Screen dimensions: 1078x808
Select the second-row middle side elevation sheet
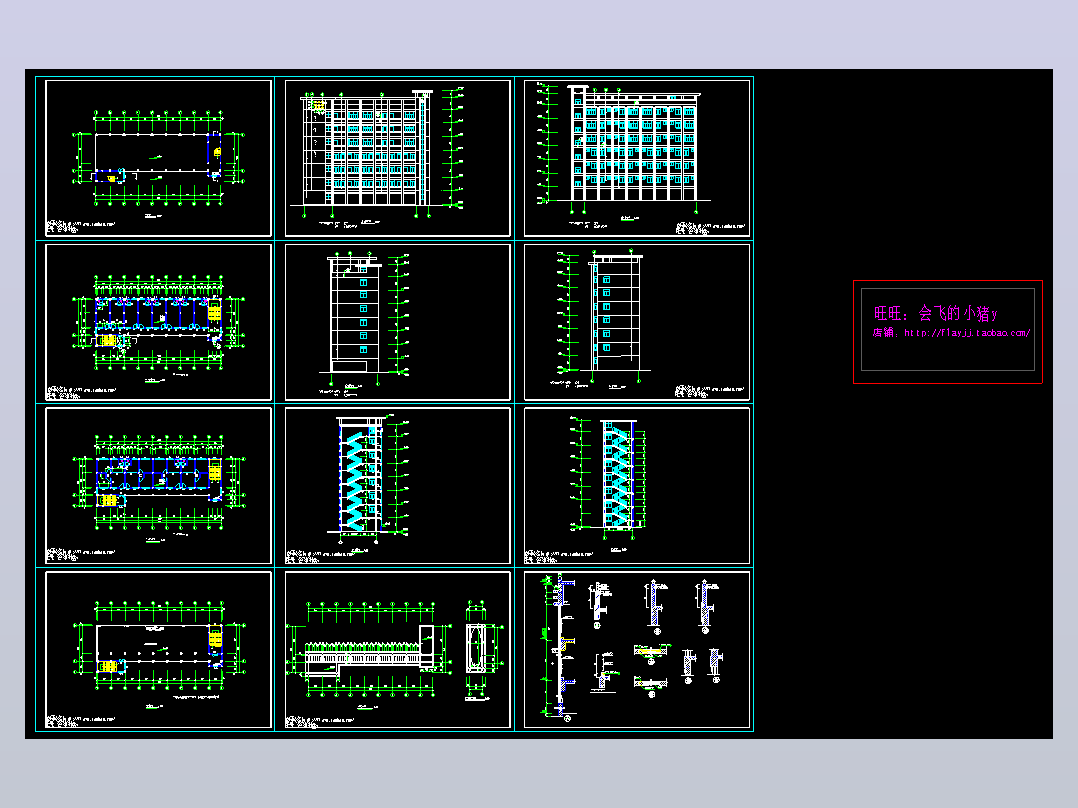[x=398, y=322]
